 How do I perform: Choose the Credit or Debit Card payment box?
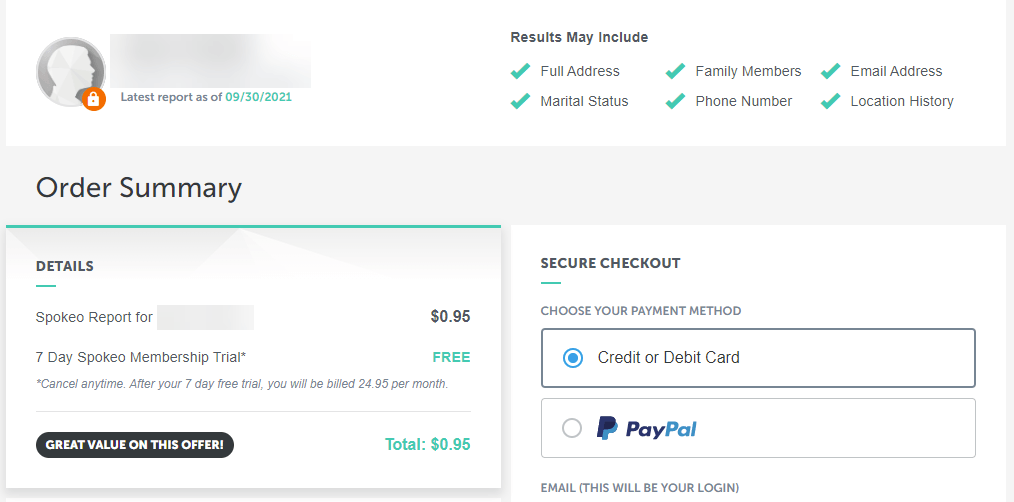coord(758,358)
